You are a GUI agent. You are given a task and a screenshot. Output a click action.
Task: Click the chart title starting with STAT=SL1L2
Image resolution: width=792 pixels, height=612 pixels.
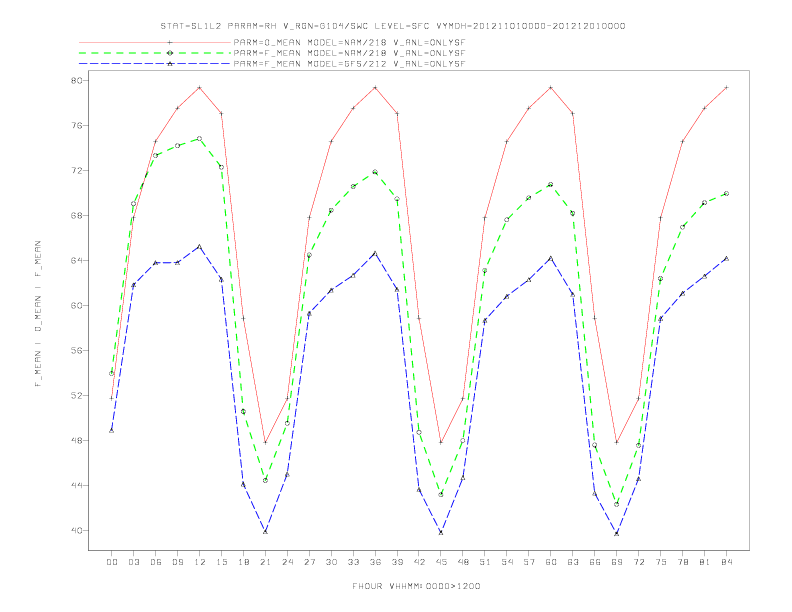(392, 26)
